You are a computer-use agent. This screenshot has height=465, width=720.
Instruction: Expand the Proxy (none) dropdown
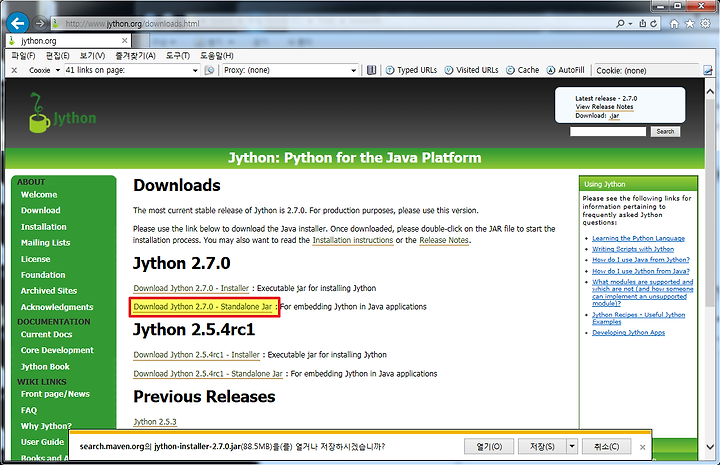pos(354,70)
